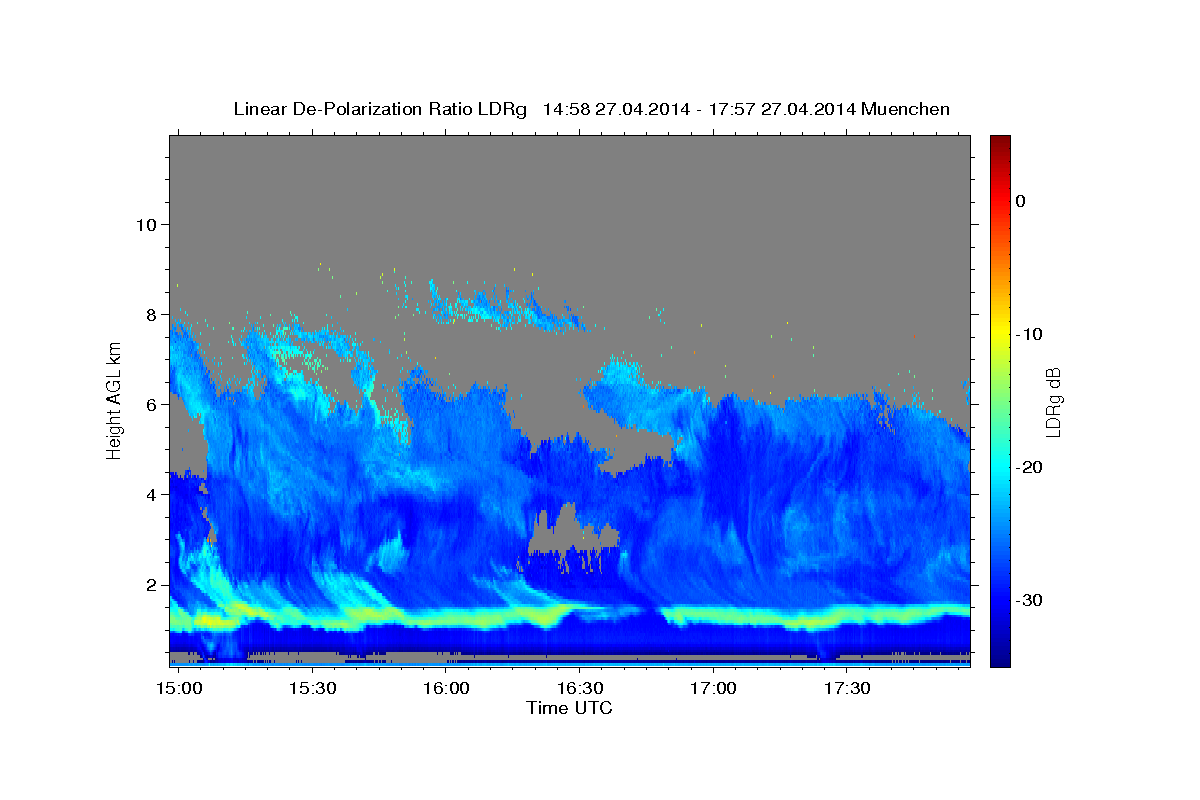The height and width of the screenshot is (800, 1200).
Task: Click the 16:30 time tick label
Action: click(x=579, y=689)
